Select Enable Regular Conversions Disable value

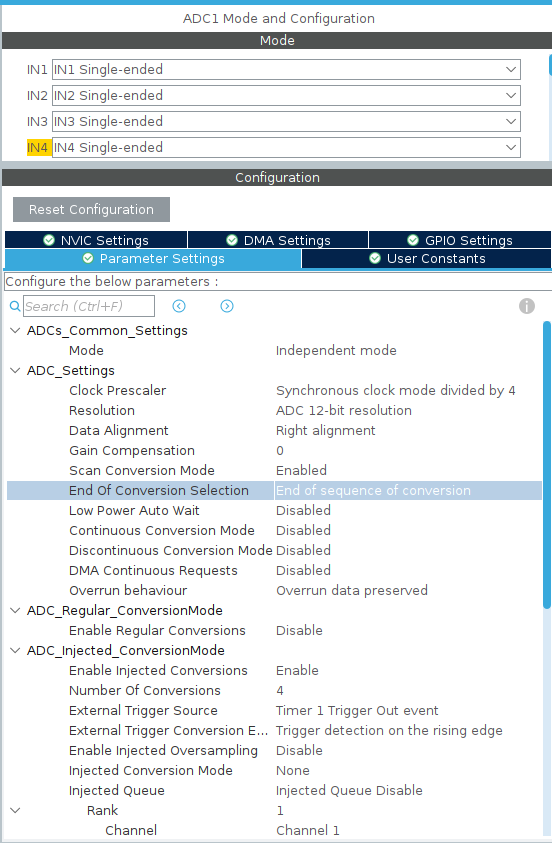[299, 631]
